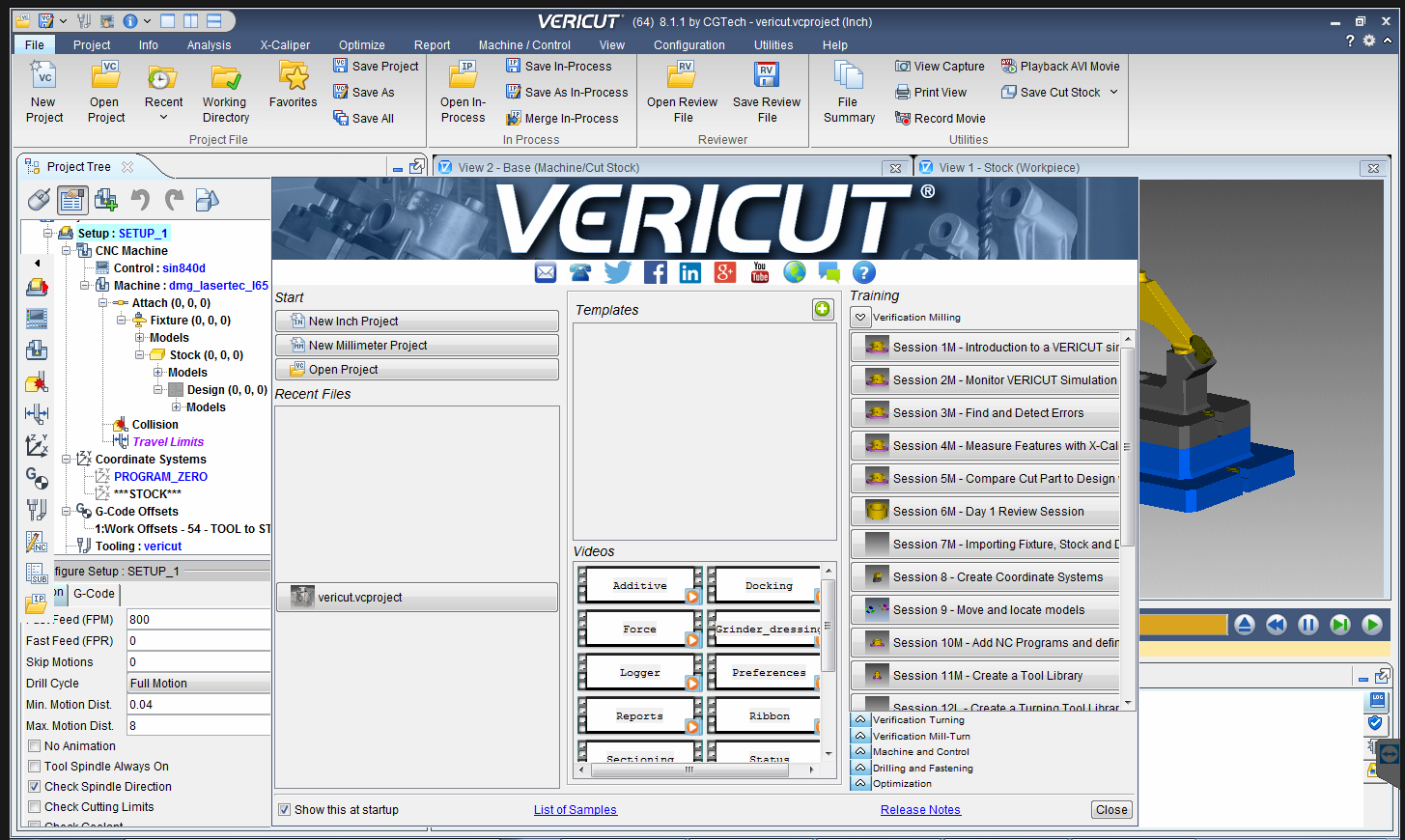Open the Configuration menu tab
Screen dimensions: 1405x840
689,44
